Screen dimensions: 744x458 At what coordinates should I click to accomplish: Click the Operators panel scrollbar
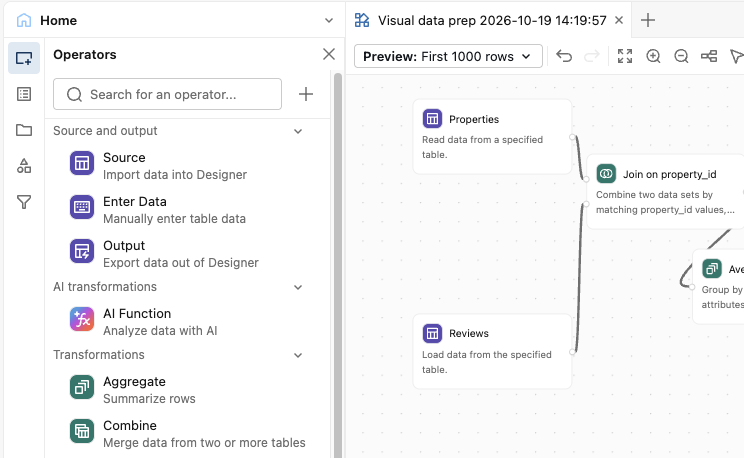(337, 265)
